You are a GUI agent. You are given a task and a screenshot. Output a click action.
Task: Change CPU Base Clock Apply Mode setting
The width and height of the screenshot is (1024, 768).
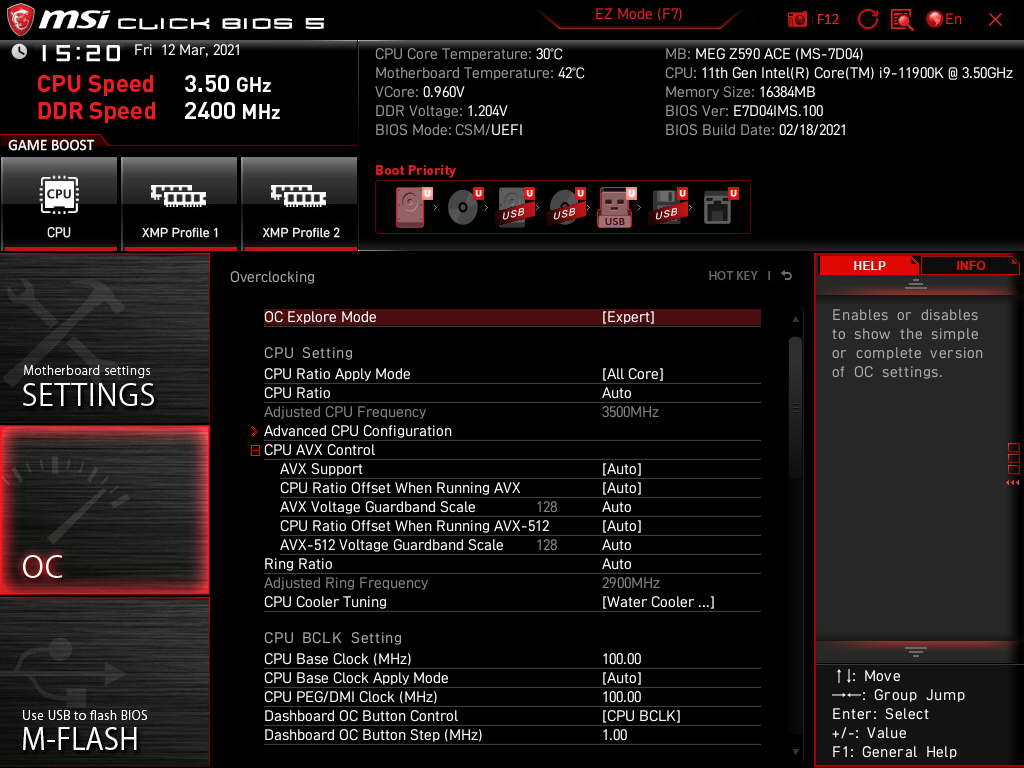click(512, 678)
